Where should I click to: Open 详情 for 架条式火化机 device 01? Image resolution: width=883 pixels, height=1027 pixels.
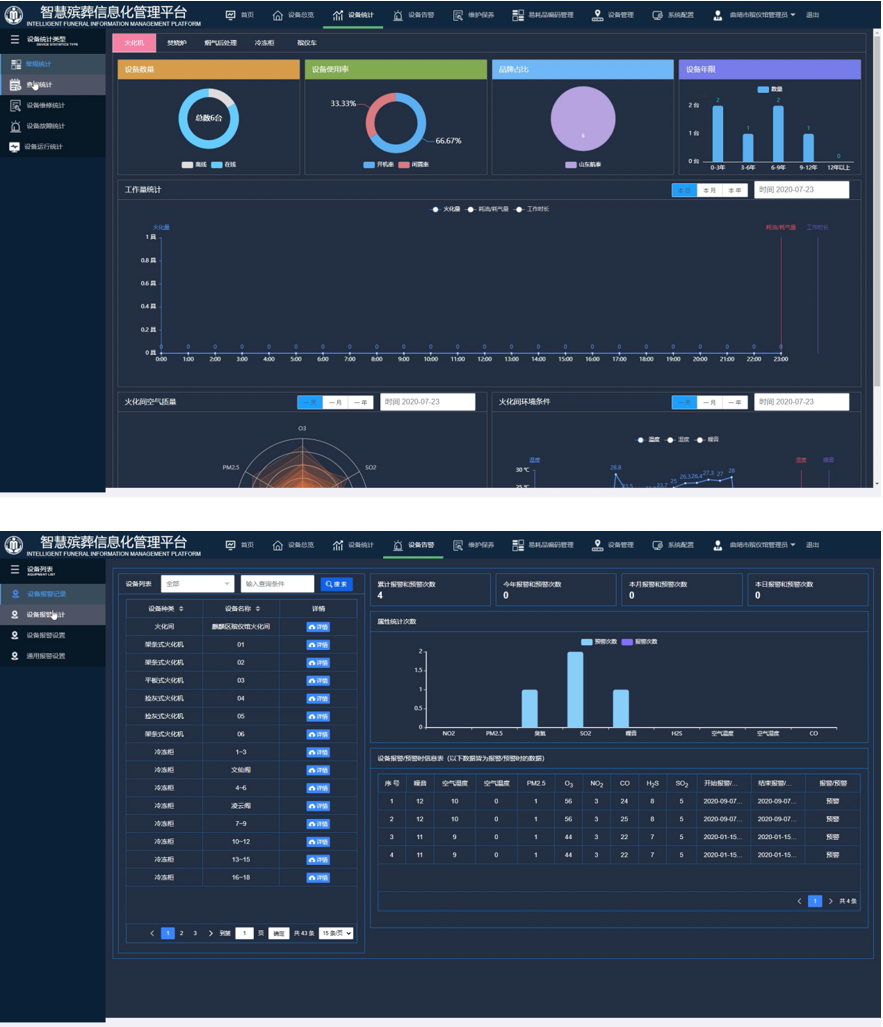pos(317,645)
